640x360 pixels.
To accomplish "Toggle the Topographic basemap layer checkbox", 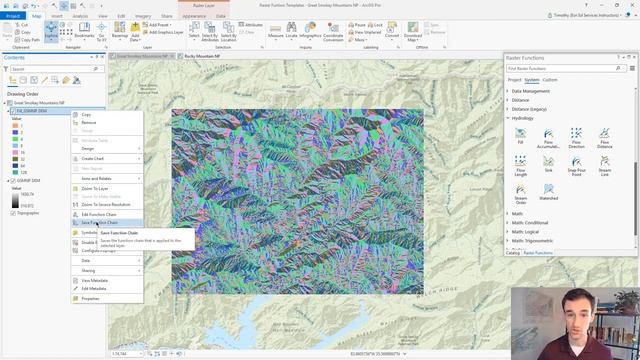I will (x=13, y=213).
